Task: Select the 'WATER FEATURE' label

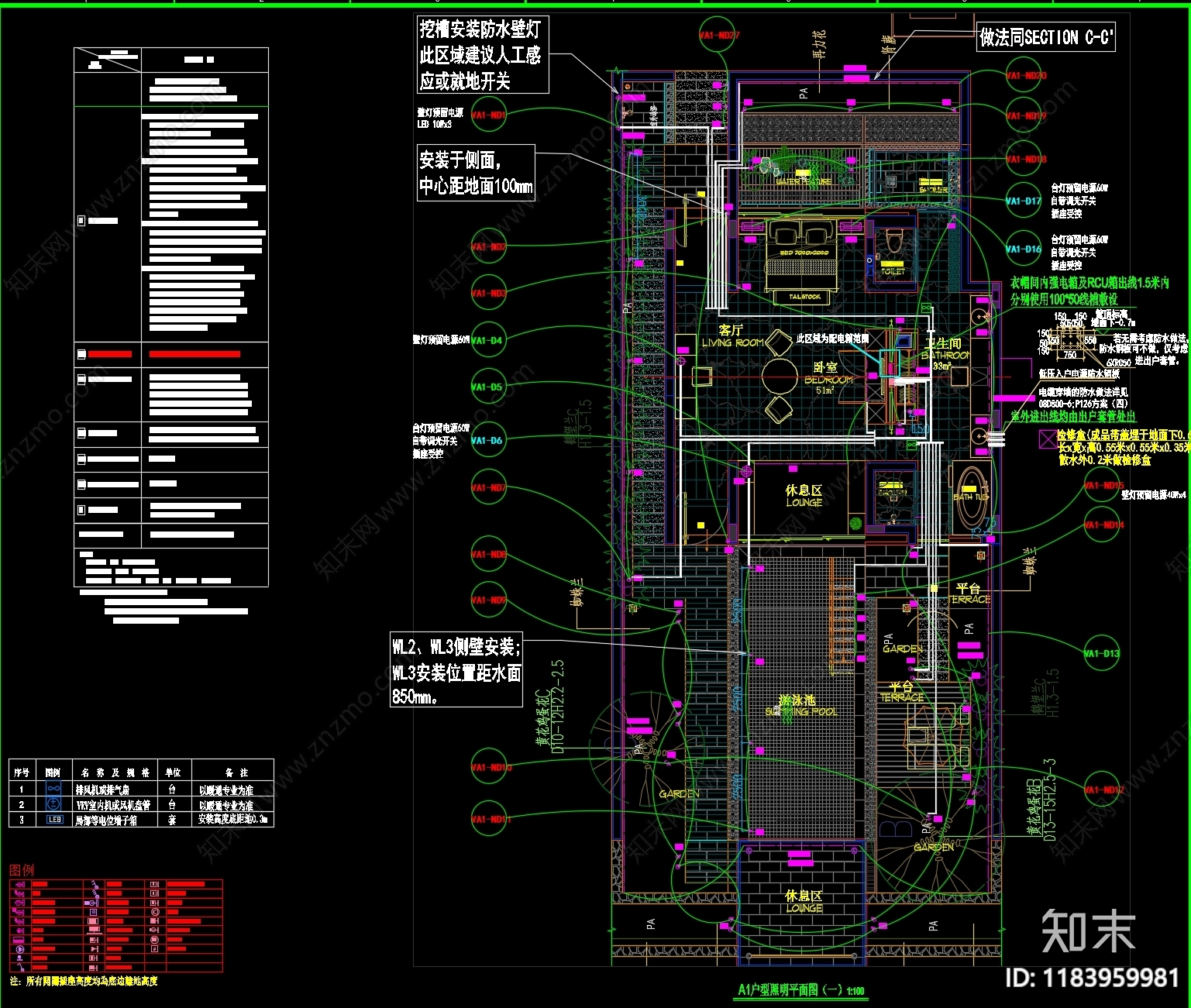Action: 803,182
